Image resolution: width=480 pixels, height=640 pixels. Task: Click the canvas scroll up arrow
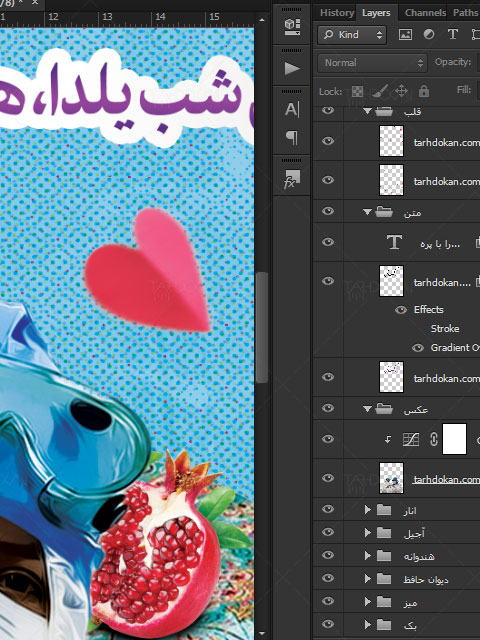(x=262, y=20)
